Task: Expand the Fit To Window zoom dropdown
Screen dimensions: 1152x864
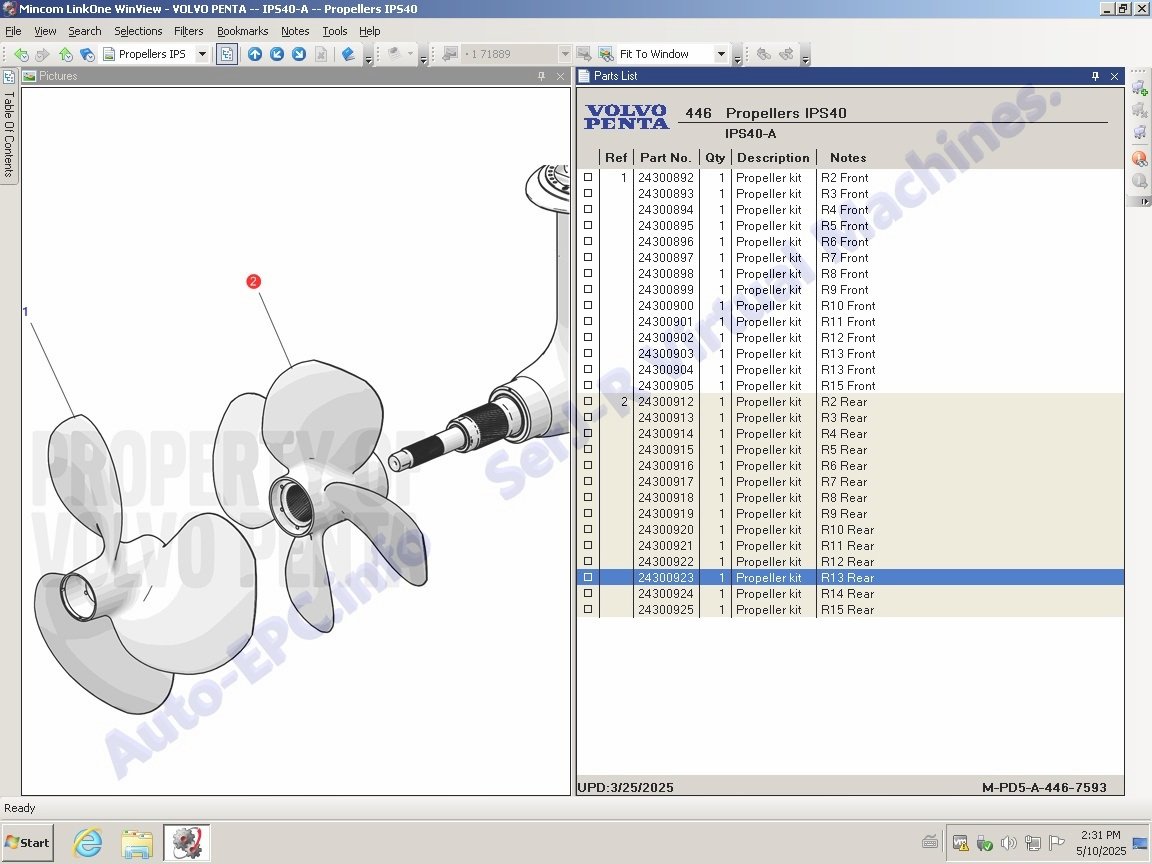Action: [720, 54]
